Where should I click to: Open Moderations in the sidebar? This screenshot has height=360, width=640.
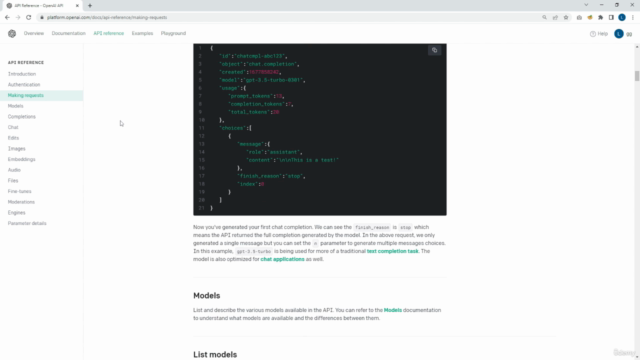click(x=21, y=202)
